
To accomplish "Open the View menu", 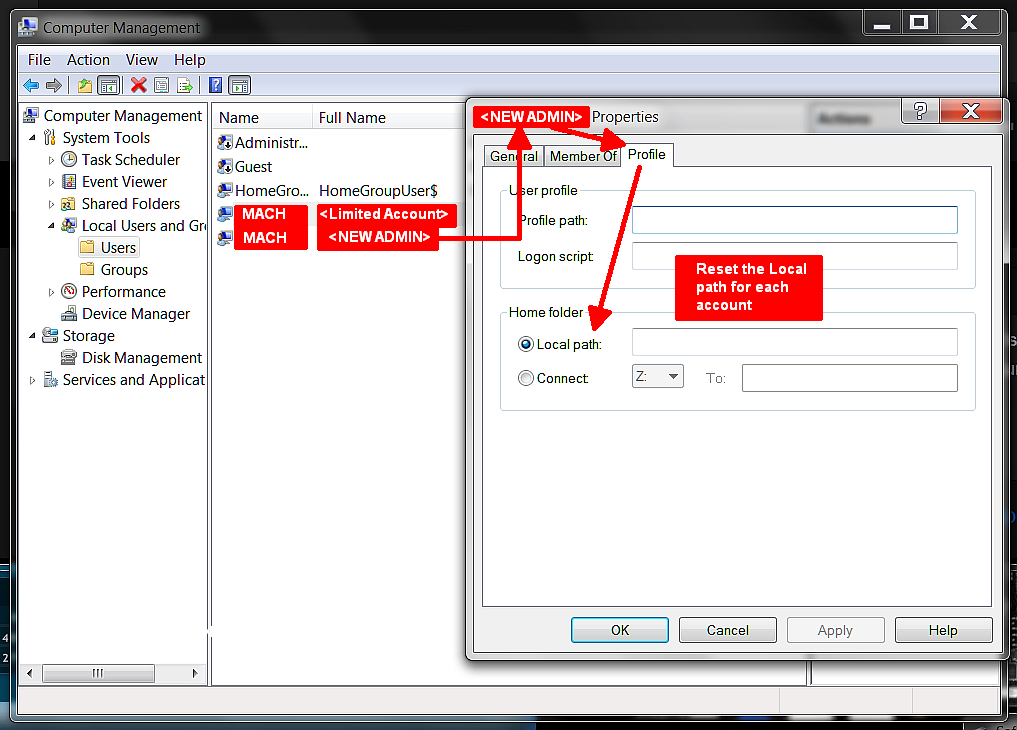I will [x=141, y=60].
